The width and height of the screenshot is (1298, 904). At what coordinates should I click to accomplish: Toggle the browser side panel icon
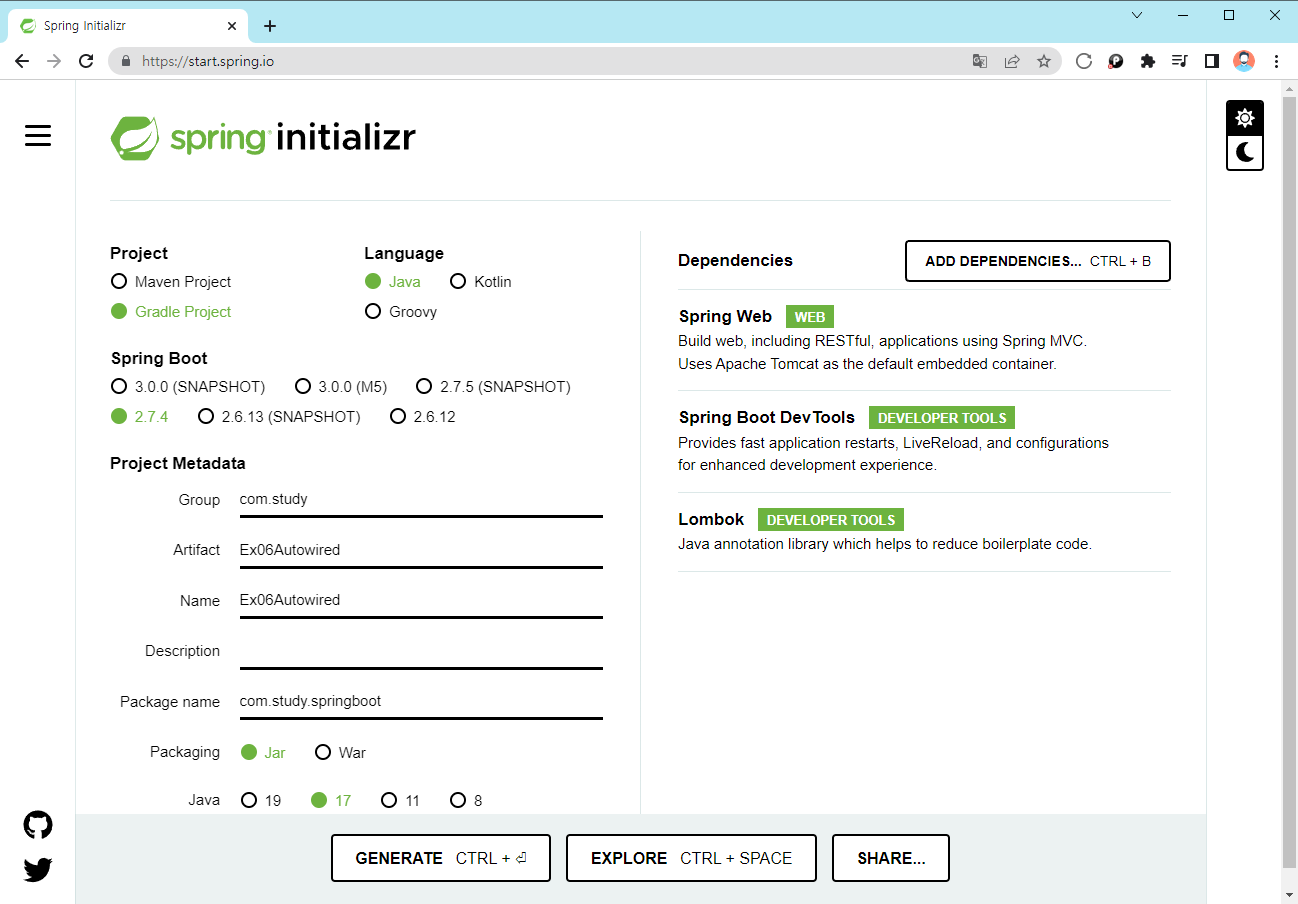click(x=1212, y=61)
